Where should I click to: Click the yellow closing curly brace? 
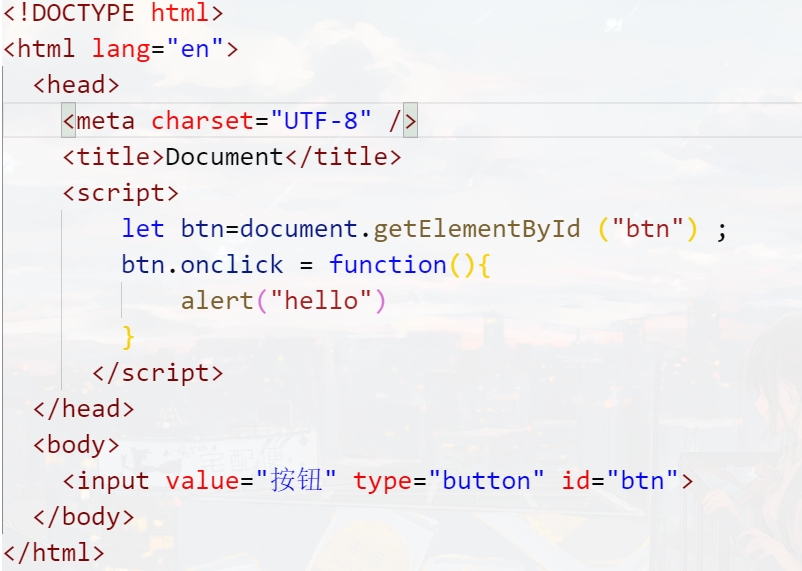tap(128, 337)
